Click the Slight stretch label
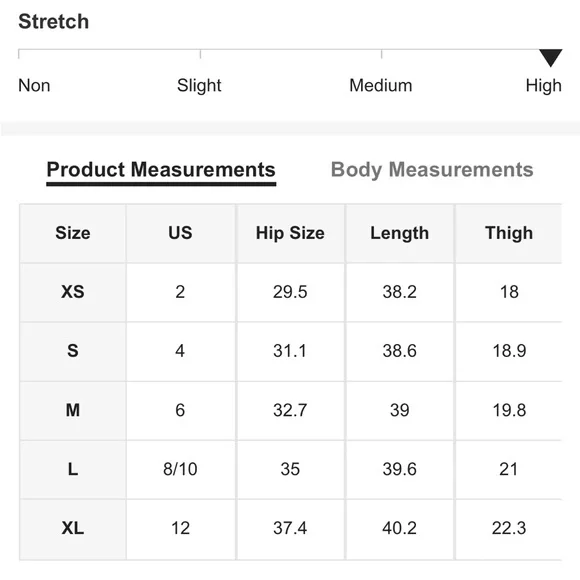Screen dimensions: 580x580 point(199,85)
